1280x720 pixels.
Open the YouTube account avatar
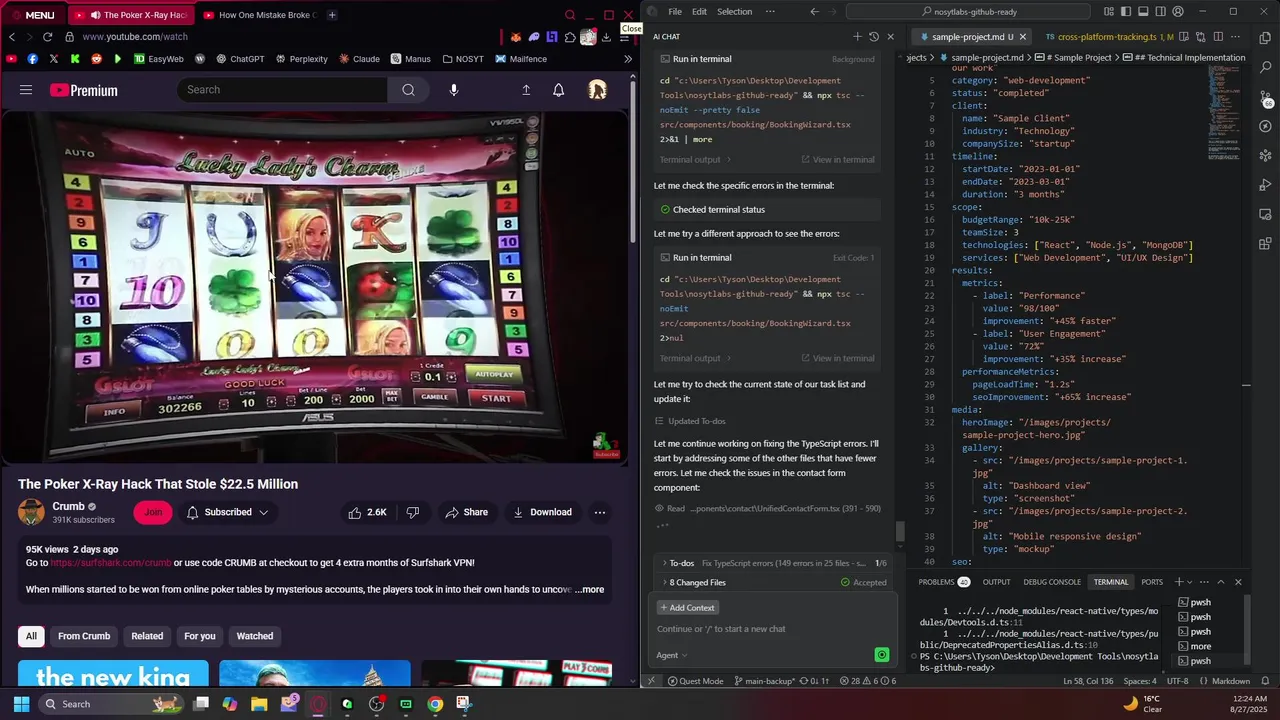598,90
